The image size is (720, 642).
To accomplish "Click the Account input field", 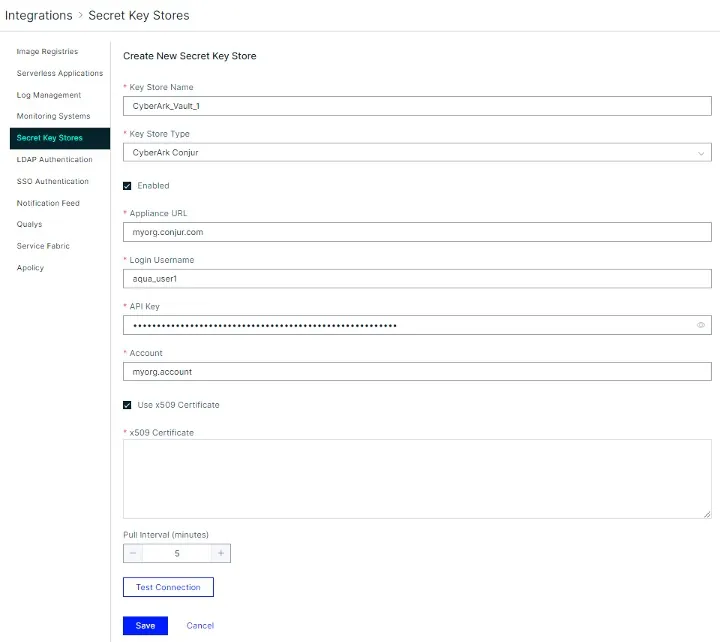I will [417, 372].
